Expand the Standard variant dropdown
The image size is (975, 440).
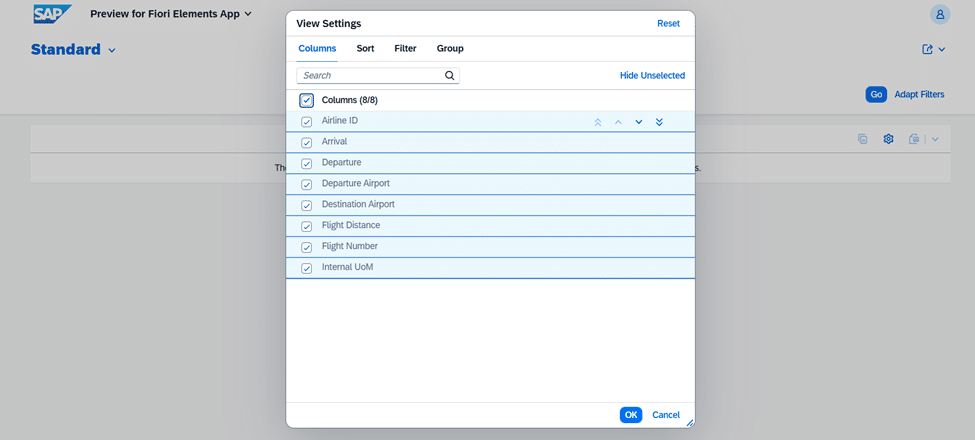(112, 50)
